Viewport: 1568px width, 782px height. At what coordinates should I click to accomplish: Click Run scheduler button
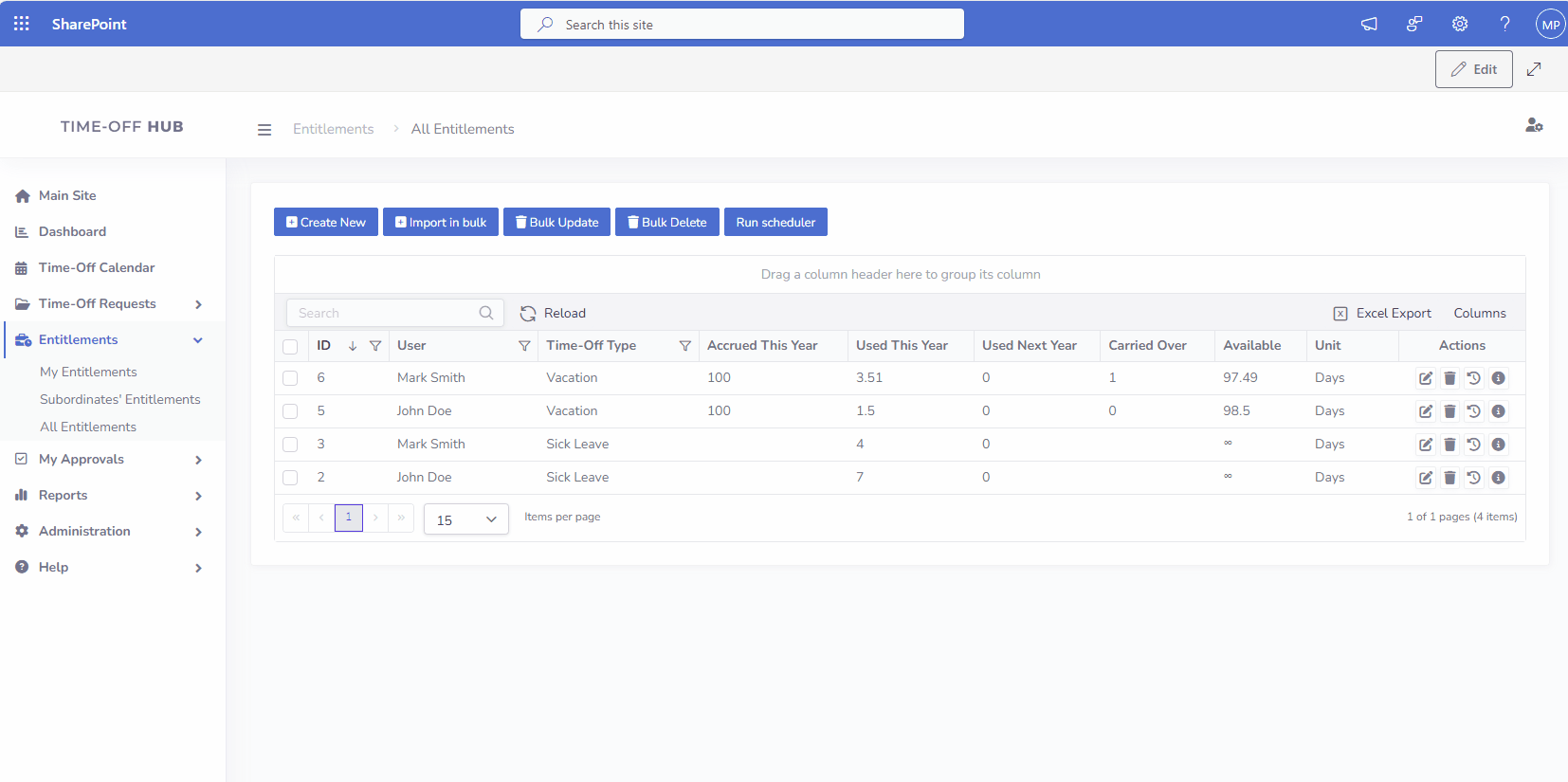pos(775,223)
